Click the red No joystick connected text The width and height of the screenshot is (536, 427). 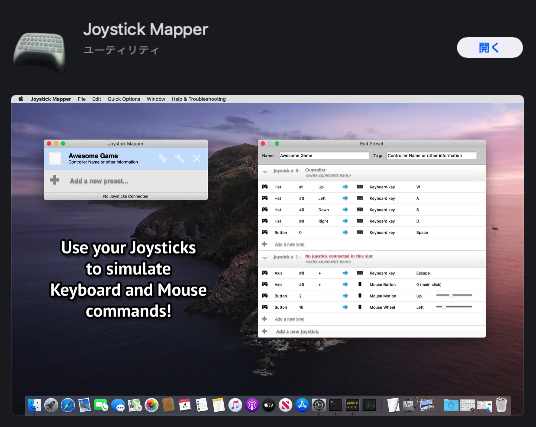coord(339,256)
